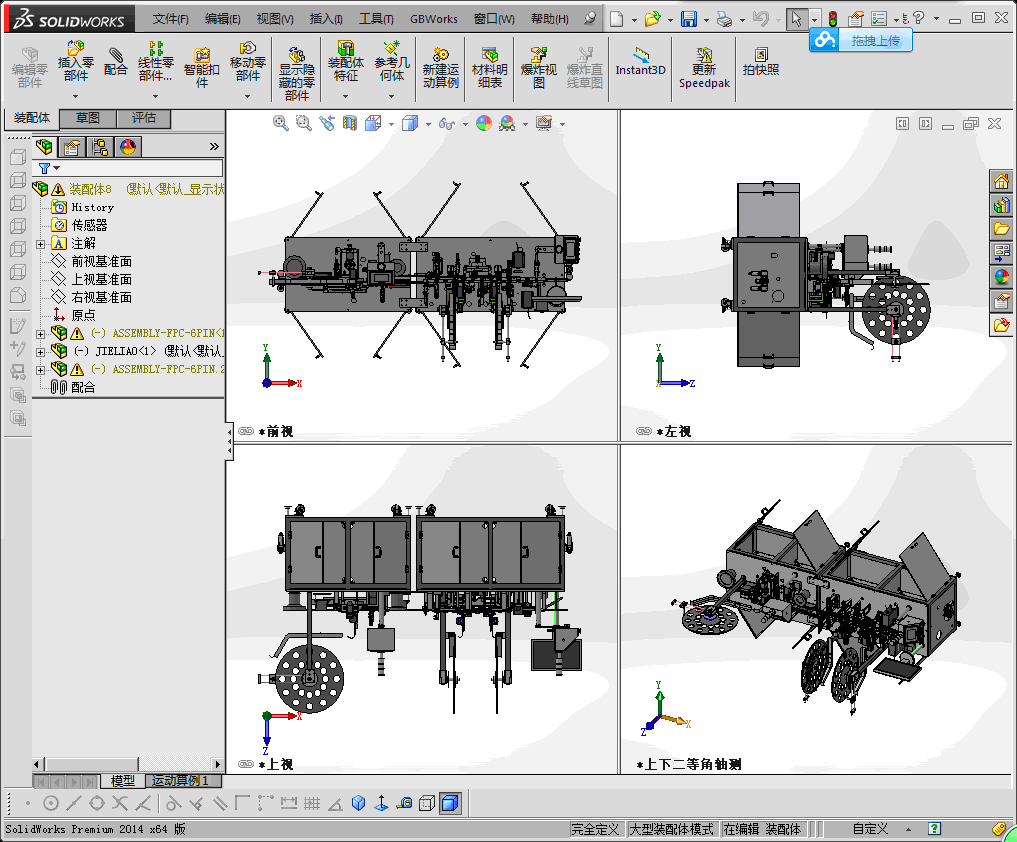The width and height of the screenshot is (1017, 842).
Task: Expand the JIELIAO<1> component node
Action: pyautogui.click(x=40, y=351)
